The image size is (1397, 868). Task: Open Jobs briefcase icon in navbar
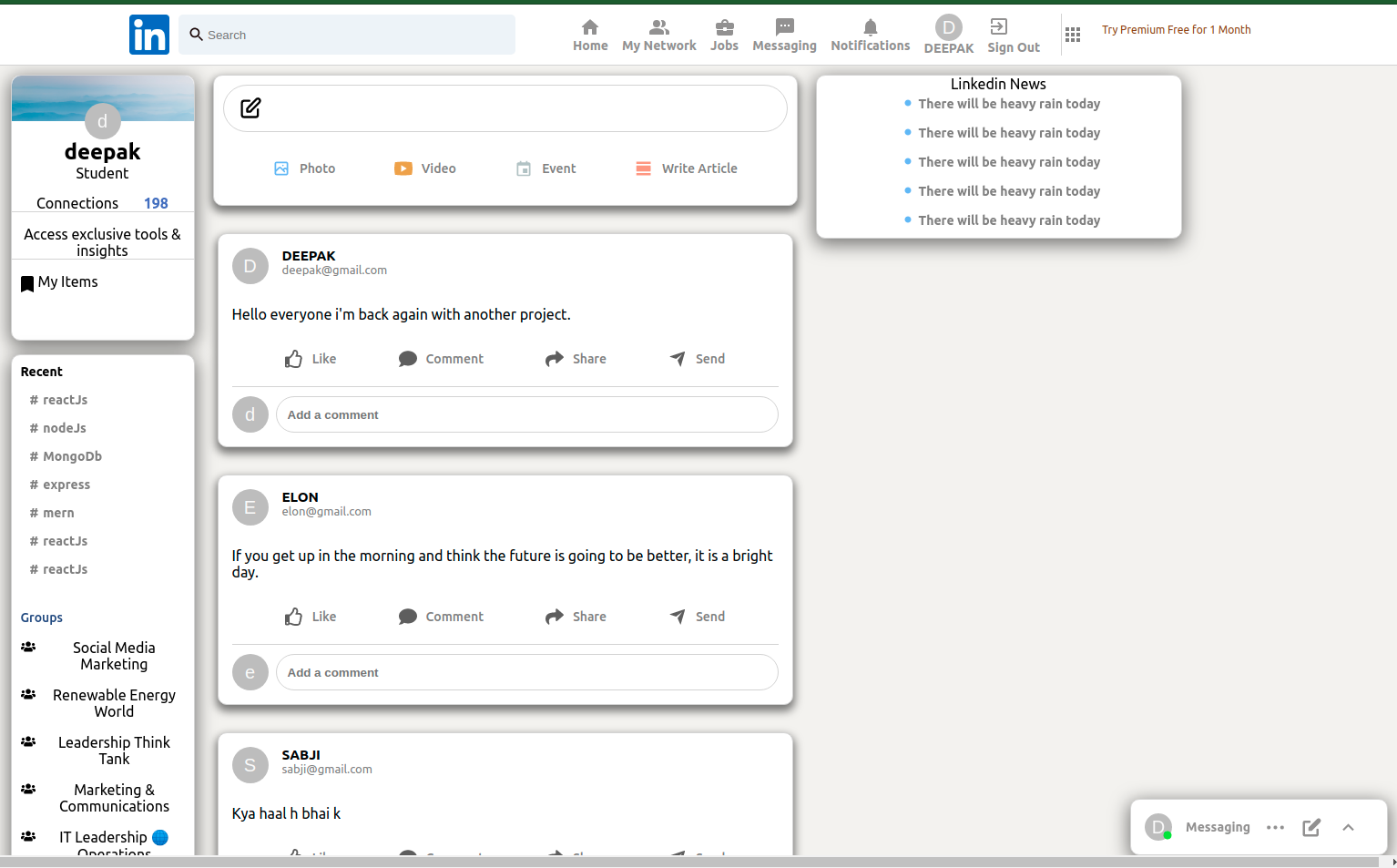(724, 27)
